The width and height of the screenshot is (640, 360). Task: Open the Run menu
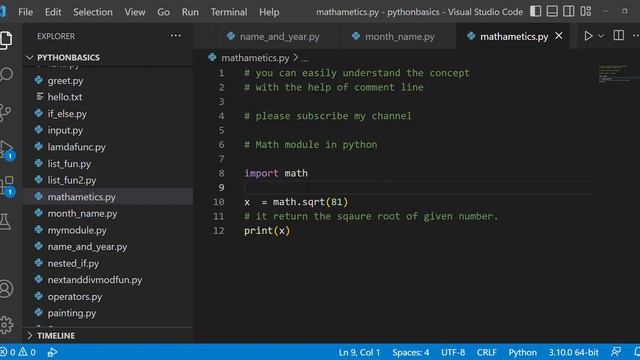point(190,12)
